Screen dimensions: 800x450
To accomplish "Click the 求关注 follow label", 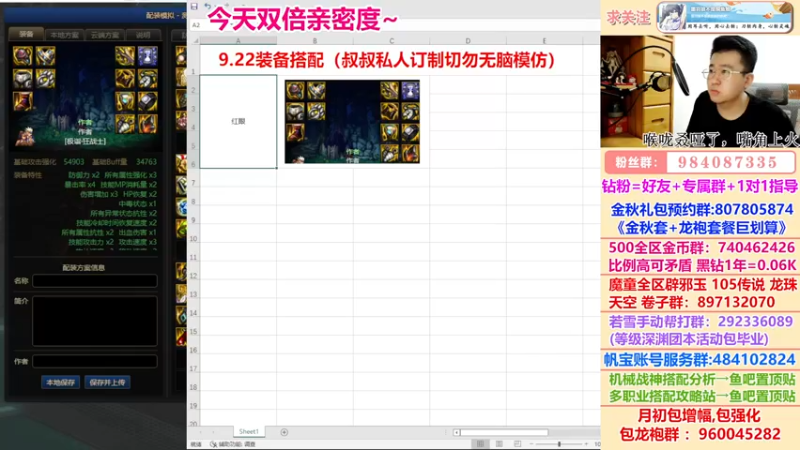I will tap(628, 17).
